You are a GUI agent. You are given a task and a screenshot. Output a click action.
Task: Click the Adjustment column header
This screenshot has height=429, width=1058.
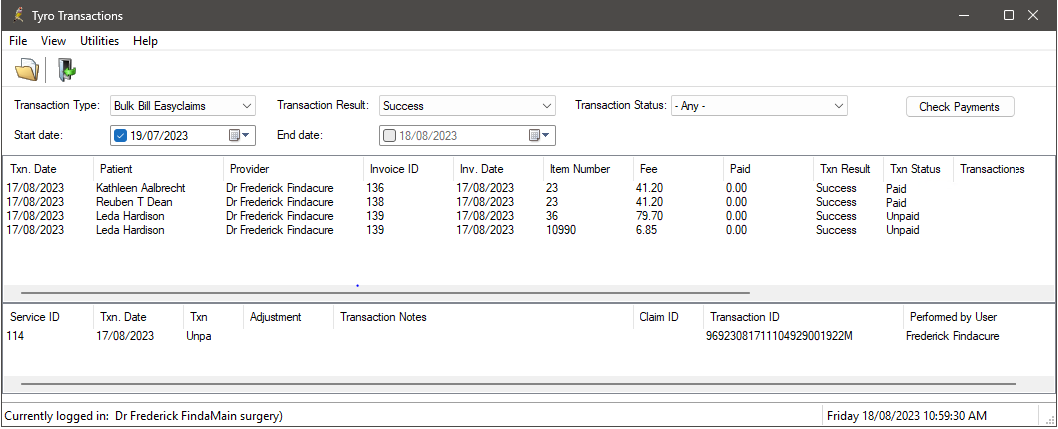click(288, 316)
